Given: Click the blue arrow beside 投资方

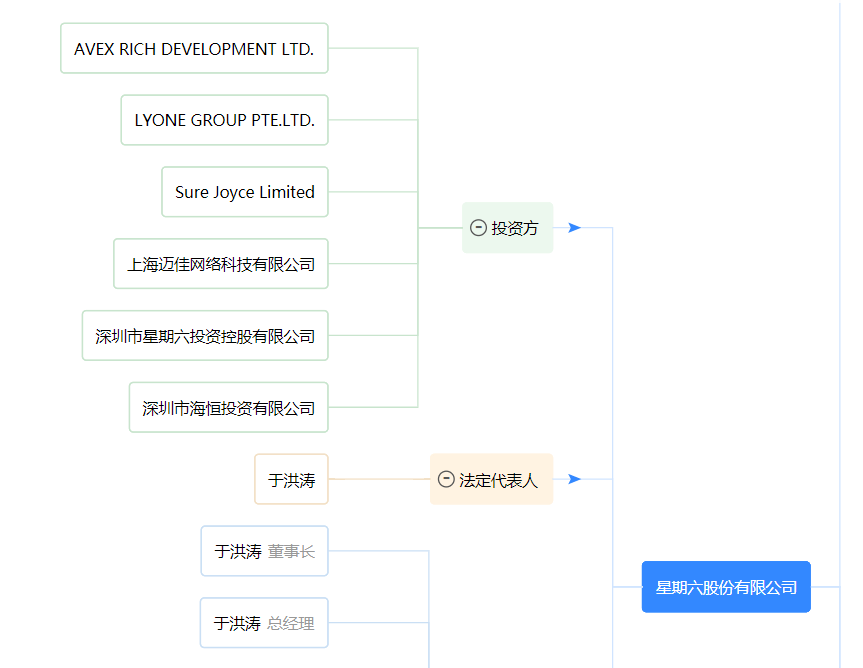Looking at the screenshot, I should pyautogui.click(x=574, y=227).
